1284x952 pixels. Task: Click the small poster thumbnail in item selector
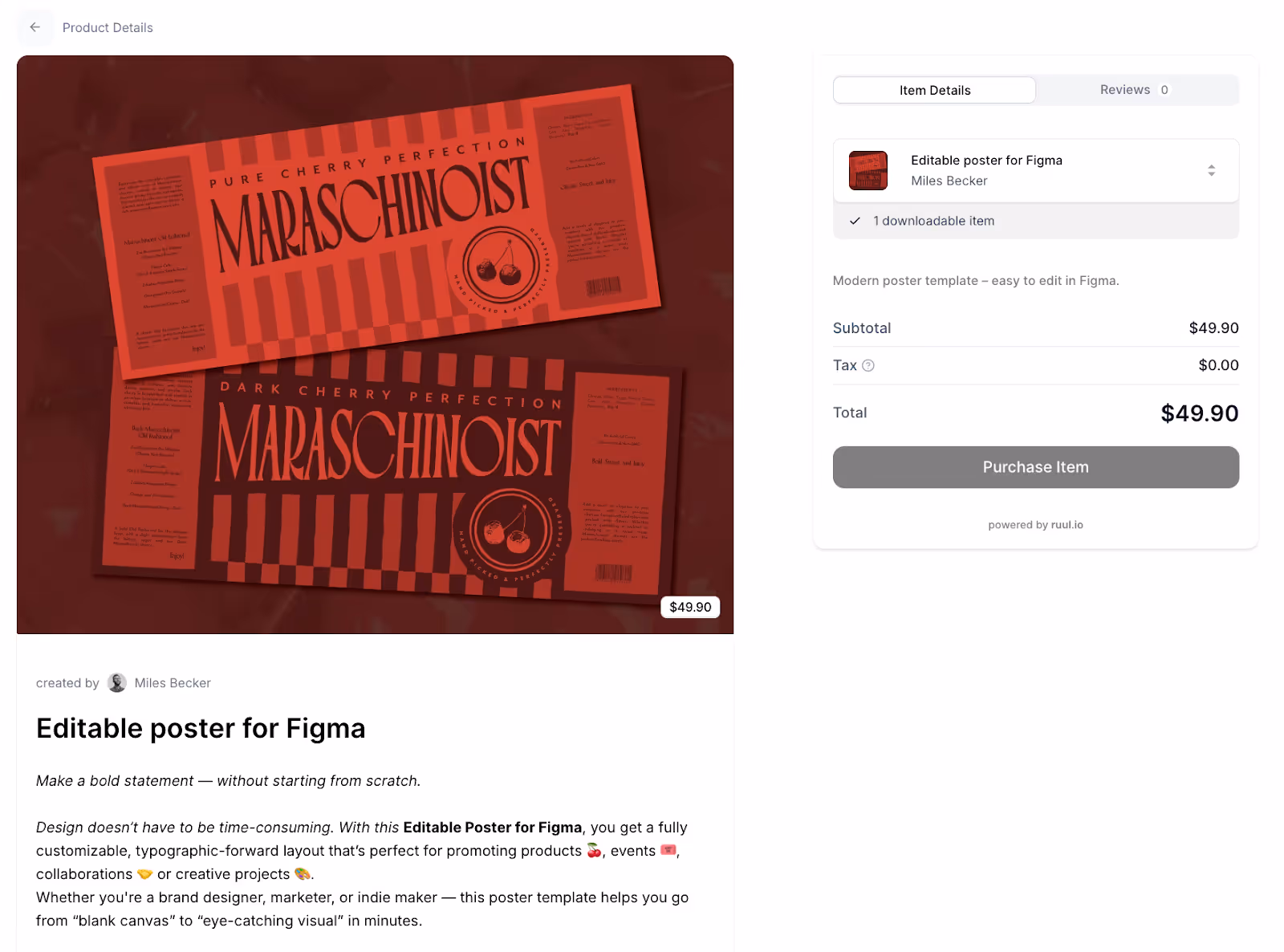[868, 170]
